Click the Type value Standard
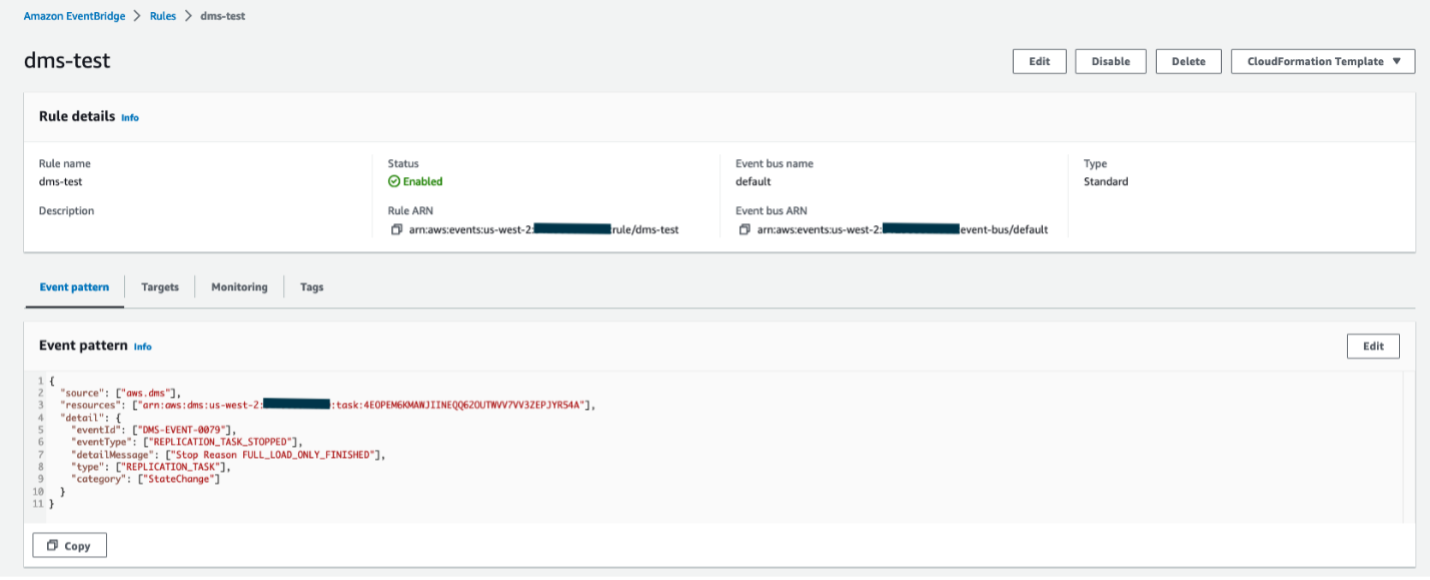Image resolution: width=1430 pixels, height=580 pixels. click(x=1106, y=182)
